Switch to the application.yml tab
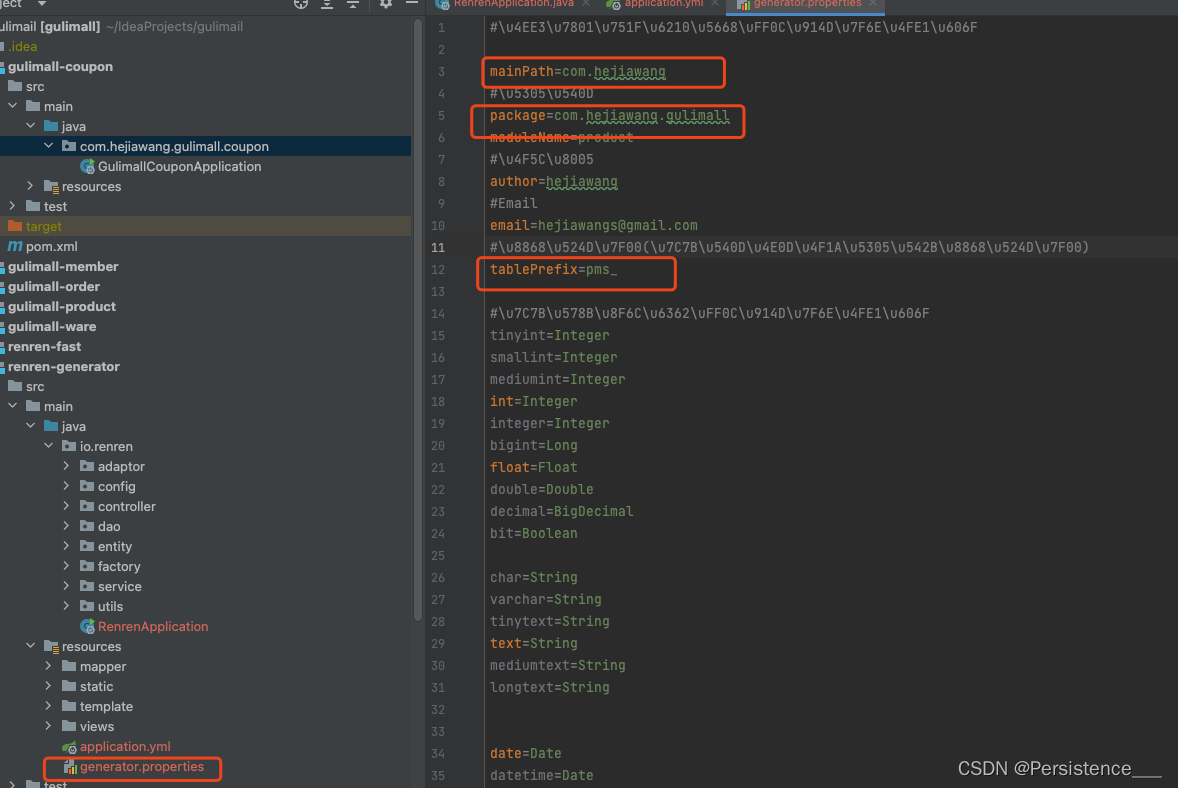 point(664,4)
